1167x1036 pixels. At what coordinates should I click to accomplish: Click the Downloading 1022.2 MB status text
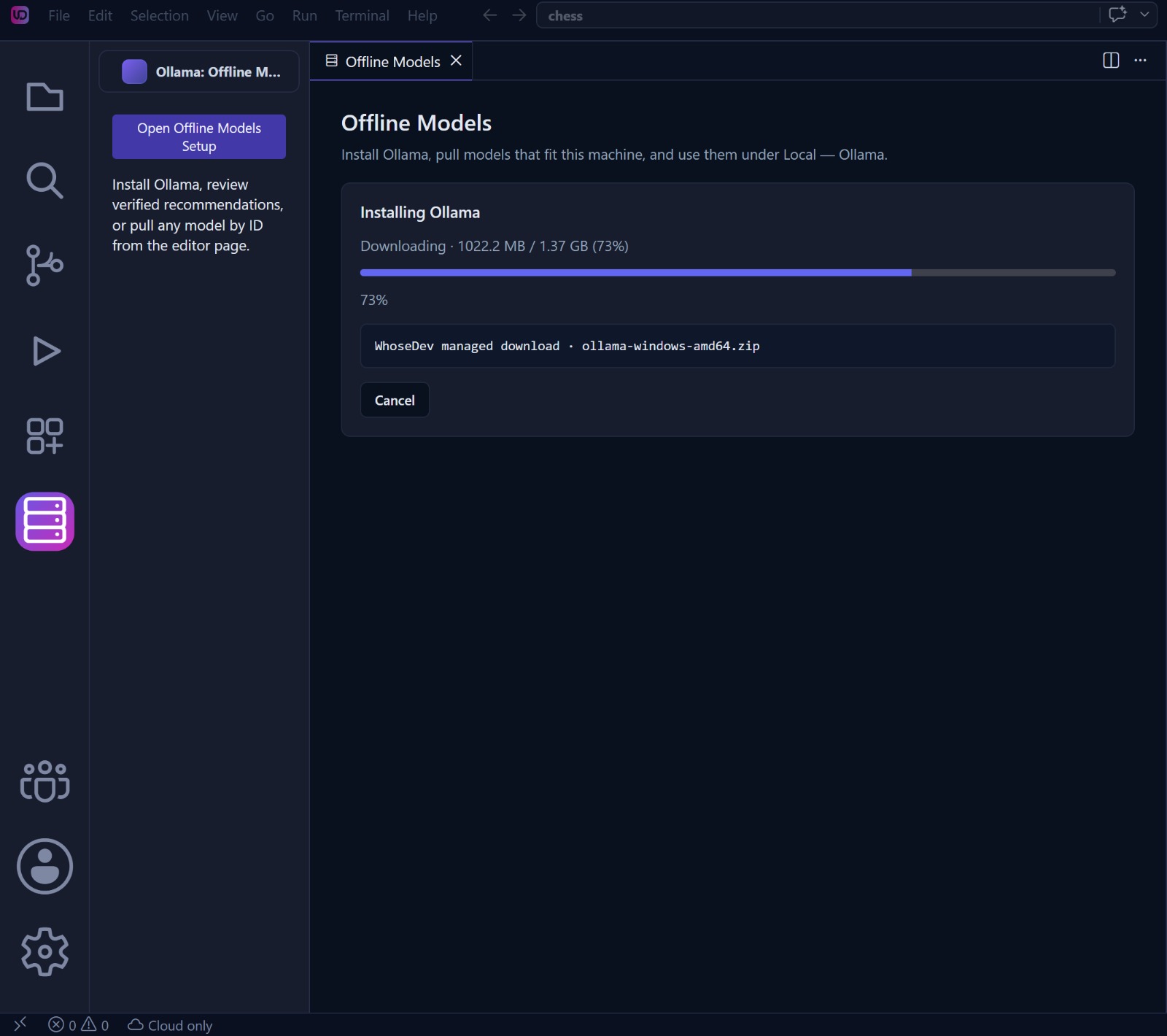pyautogui.click(x=495, y=246)
